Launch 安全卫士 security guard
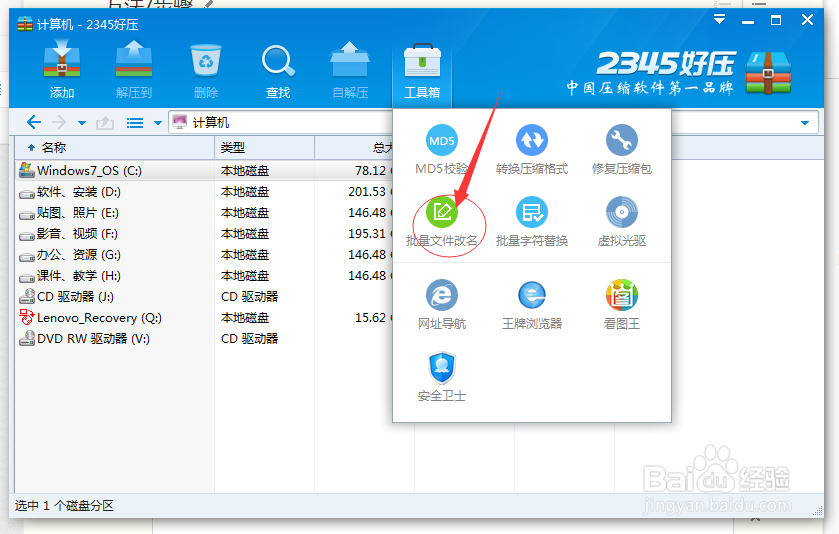The height and width of the screenshot is (534, 839). click(x=441, y=377)
